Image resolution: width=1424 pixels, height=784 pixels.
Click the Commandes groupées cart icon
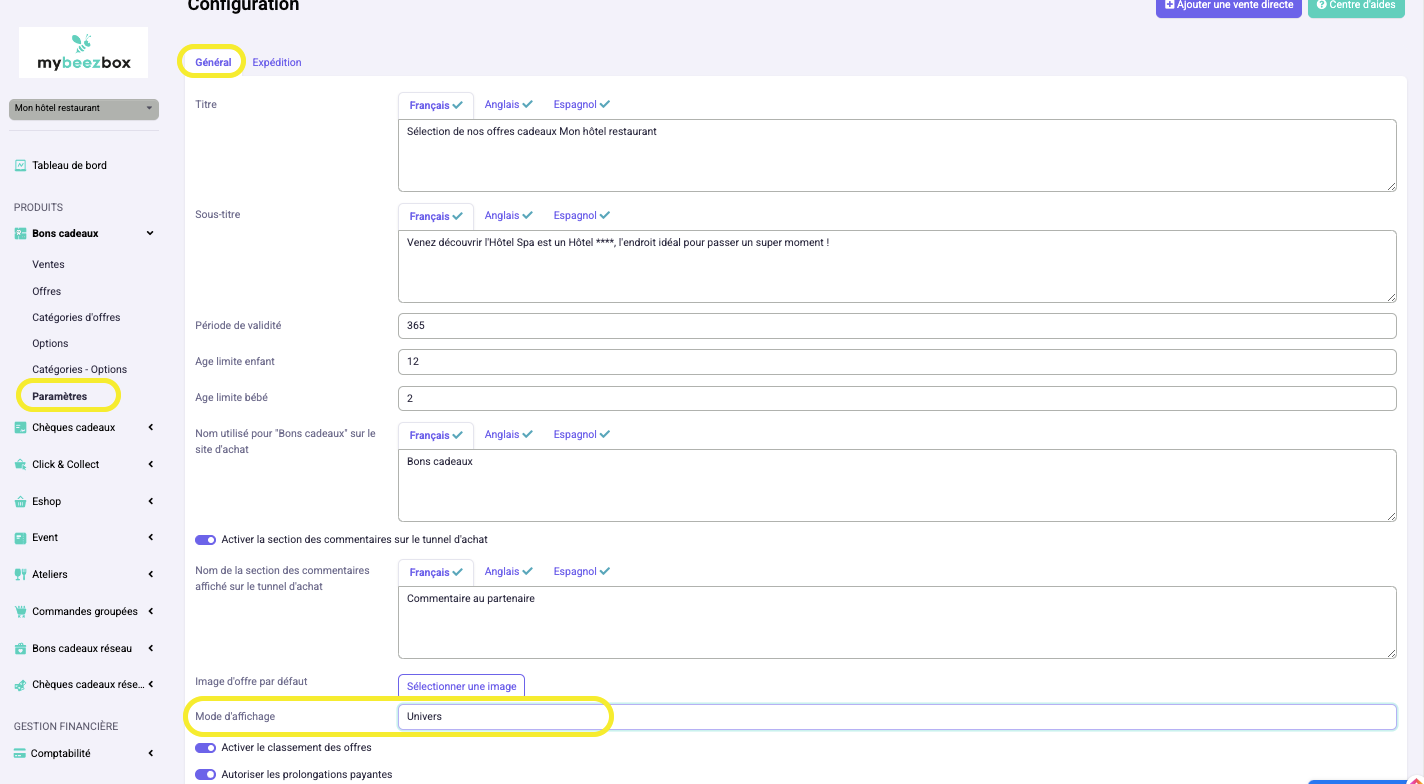(20, 611)
